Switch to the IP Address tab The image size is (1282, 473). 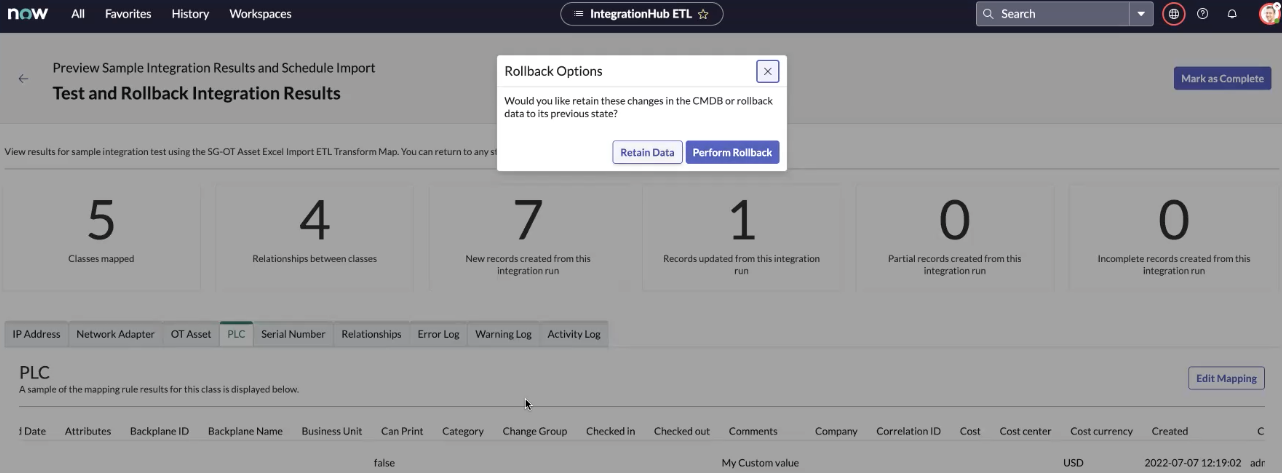click(x=37, y=334)
